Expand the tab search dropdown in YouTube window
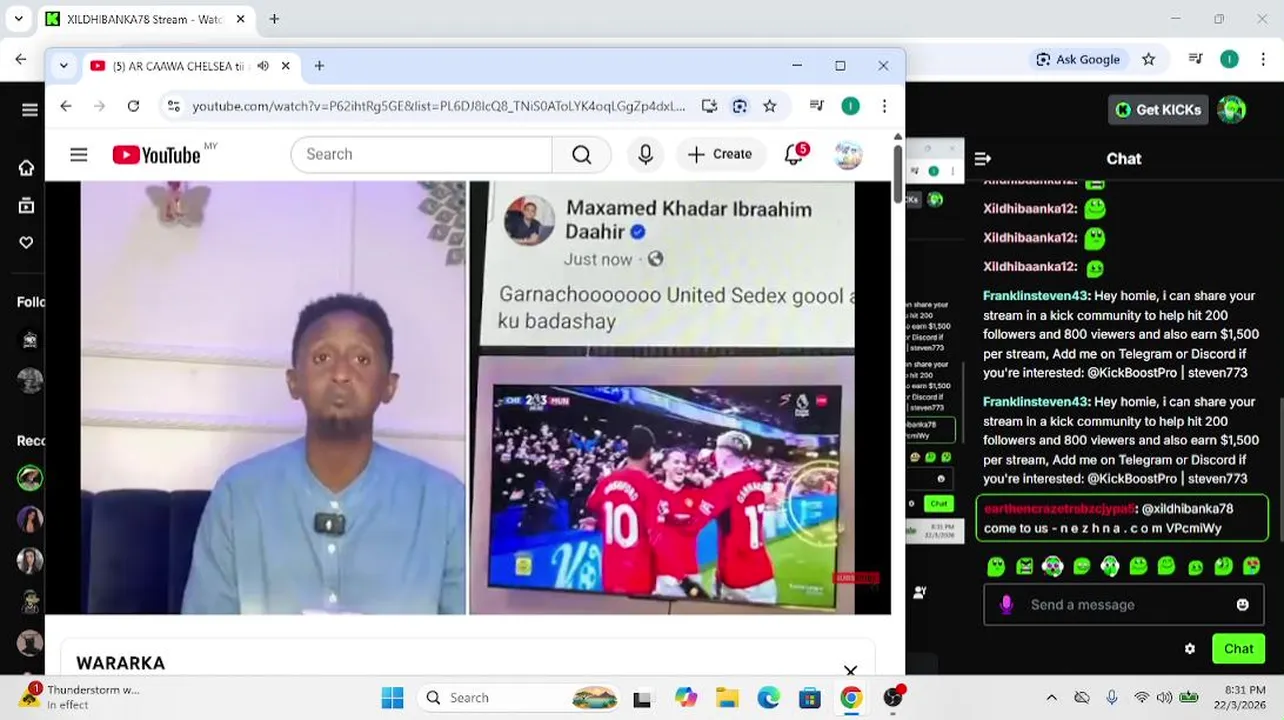The image size is (1284, 720). [x=64, y=66]
